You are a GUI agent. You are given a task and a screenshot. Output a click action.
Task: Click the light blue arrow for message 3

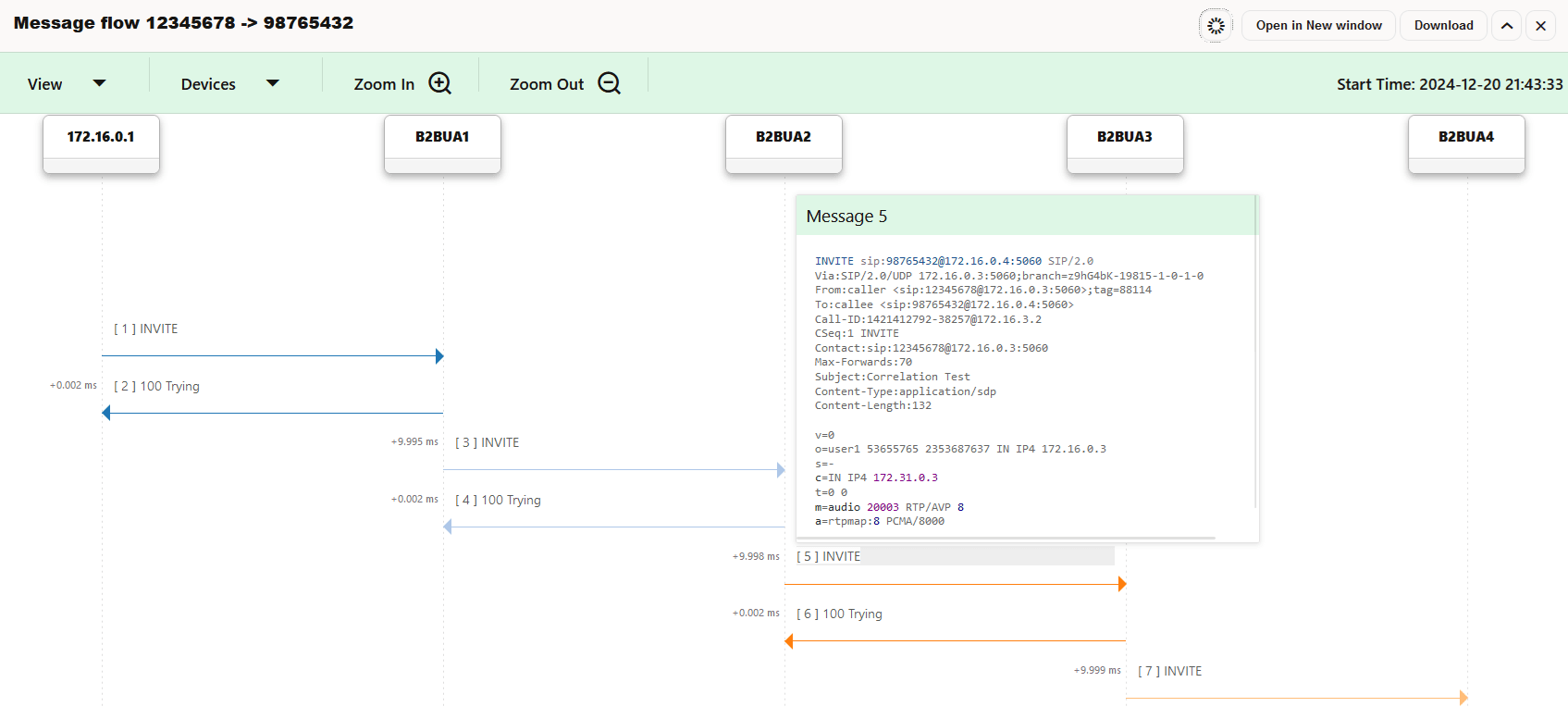coord(614,470)
